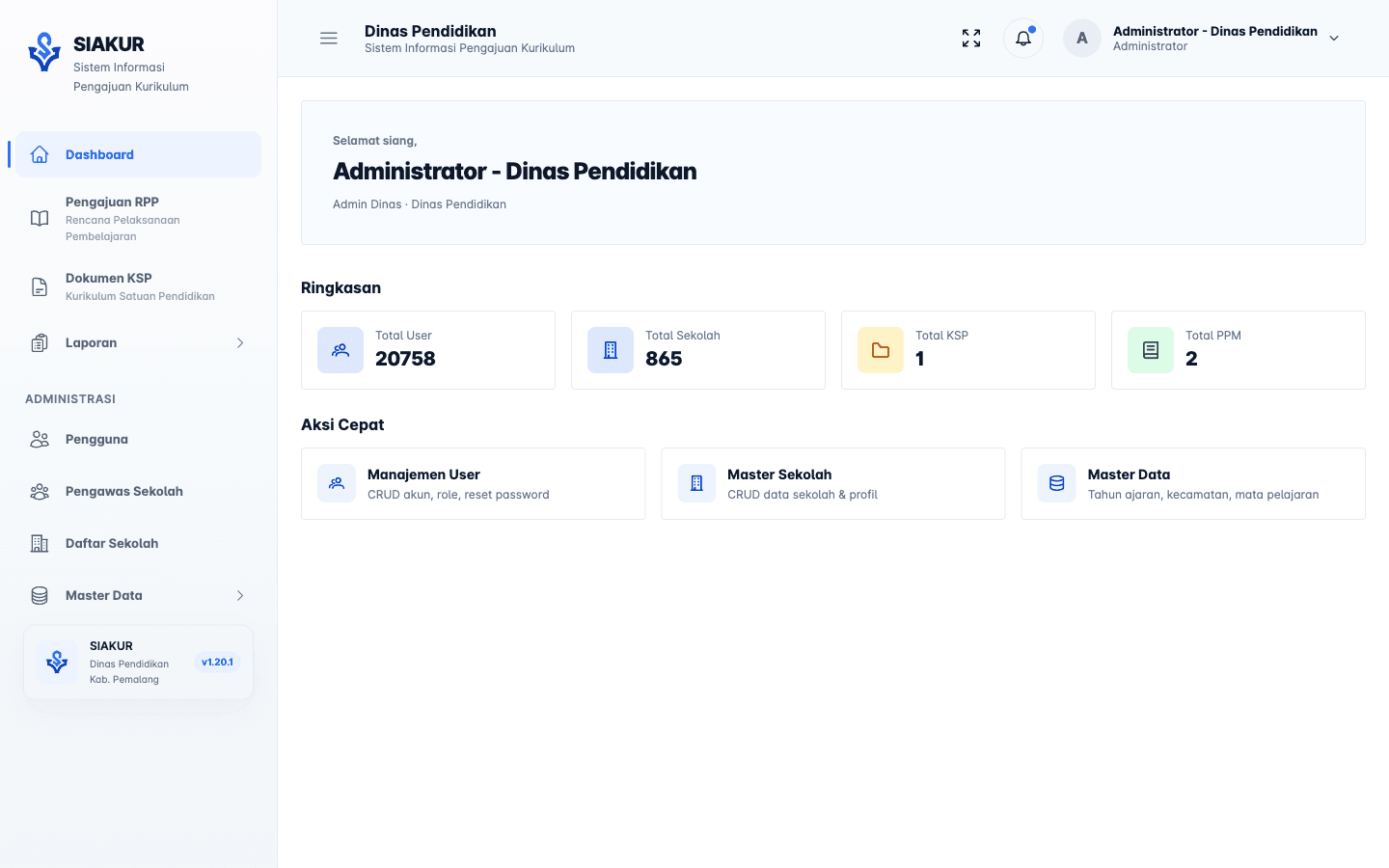This screenshot has height=868, width=1389.
Task: Open the Manajemen User quick action card
Action: [x=473, y=483]
